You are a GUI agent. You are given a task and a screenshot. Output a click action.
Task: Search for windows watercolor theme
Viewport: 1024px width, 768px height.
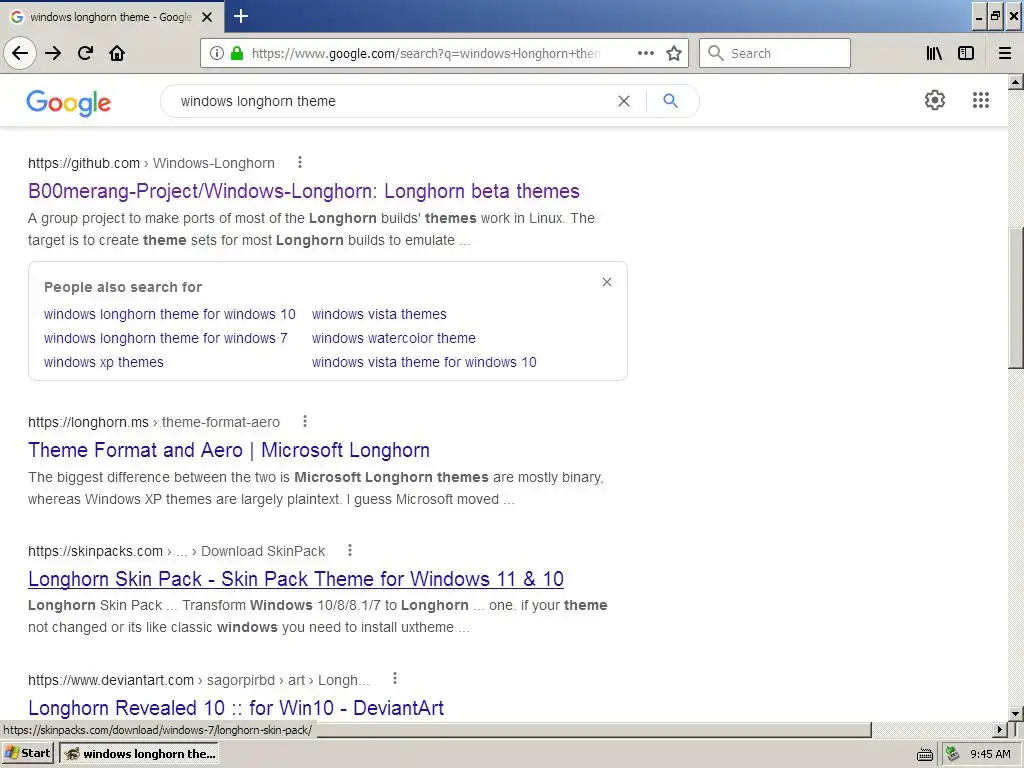(x=394, y=338)
